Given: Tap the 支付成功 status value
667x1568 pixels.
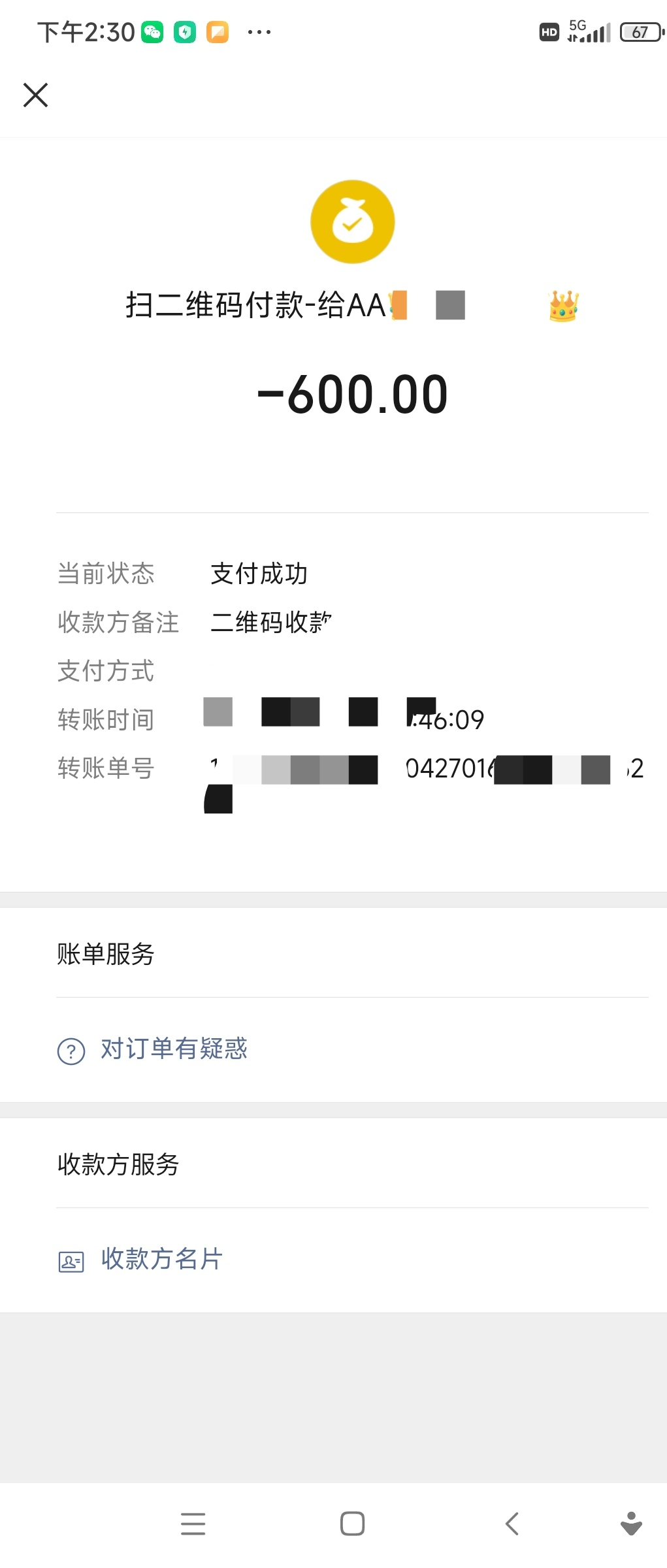Looking at the screenshot, I should (x=259, y=574).
